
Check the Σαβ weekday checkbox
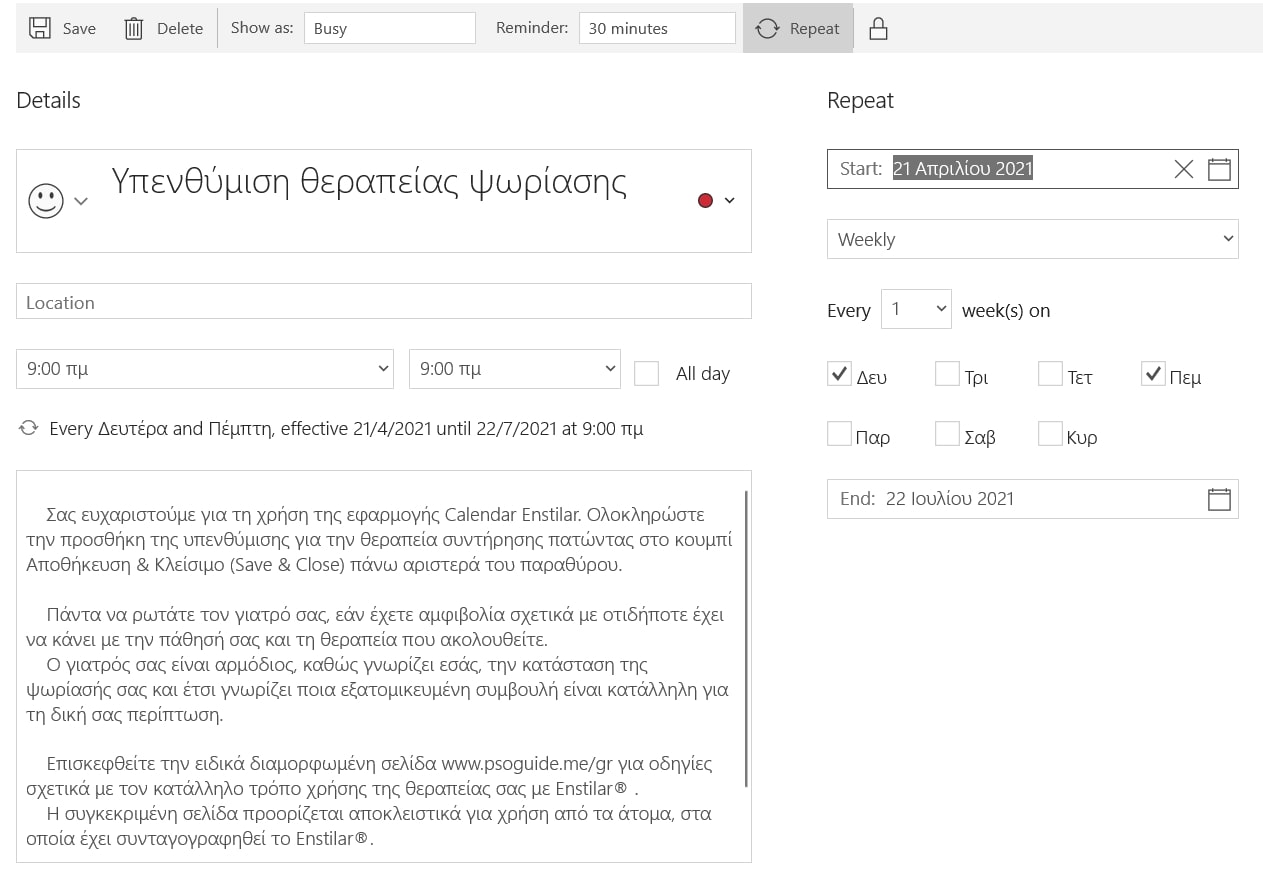[x=947, y=434]
